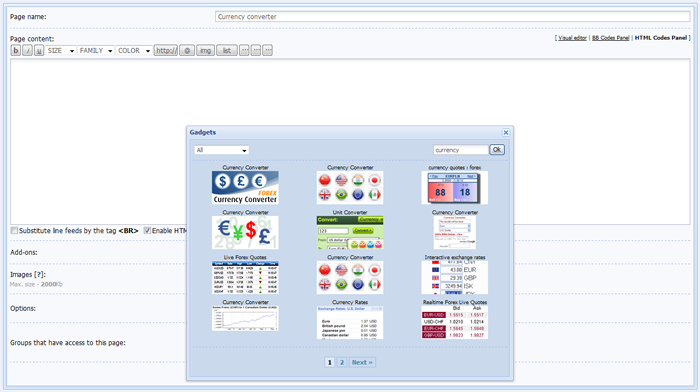The image size is (700, 392).
Task: Click the underline formatting button
Action: pyautogui.click(x=39, y=50)
